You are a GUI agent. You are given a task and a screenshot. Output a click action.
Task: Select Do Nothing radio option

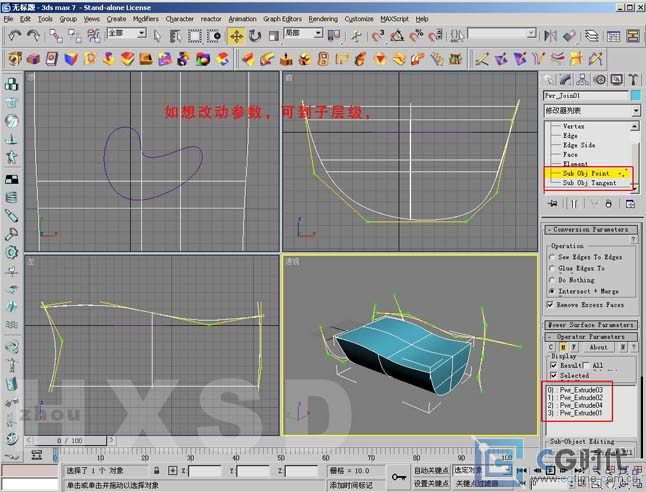click(552, 280)
